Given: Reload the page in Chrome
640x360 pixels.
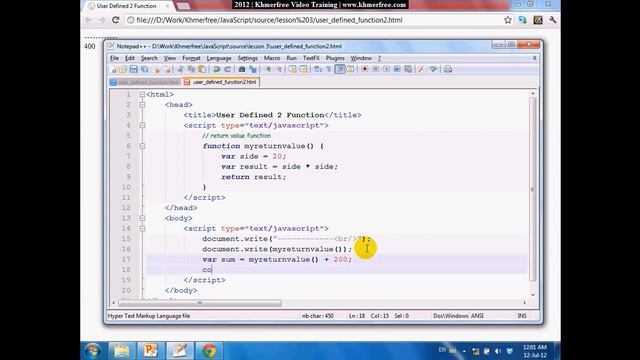Looking at the screenshot, I should pos(116,20).
